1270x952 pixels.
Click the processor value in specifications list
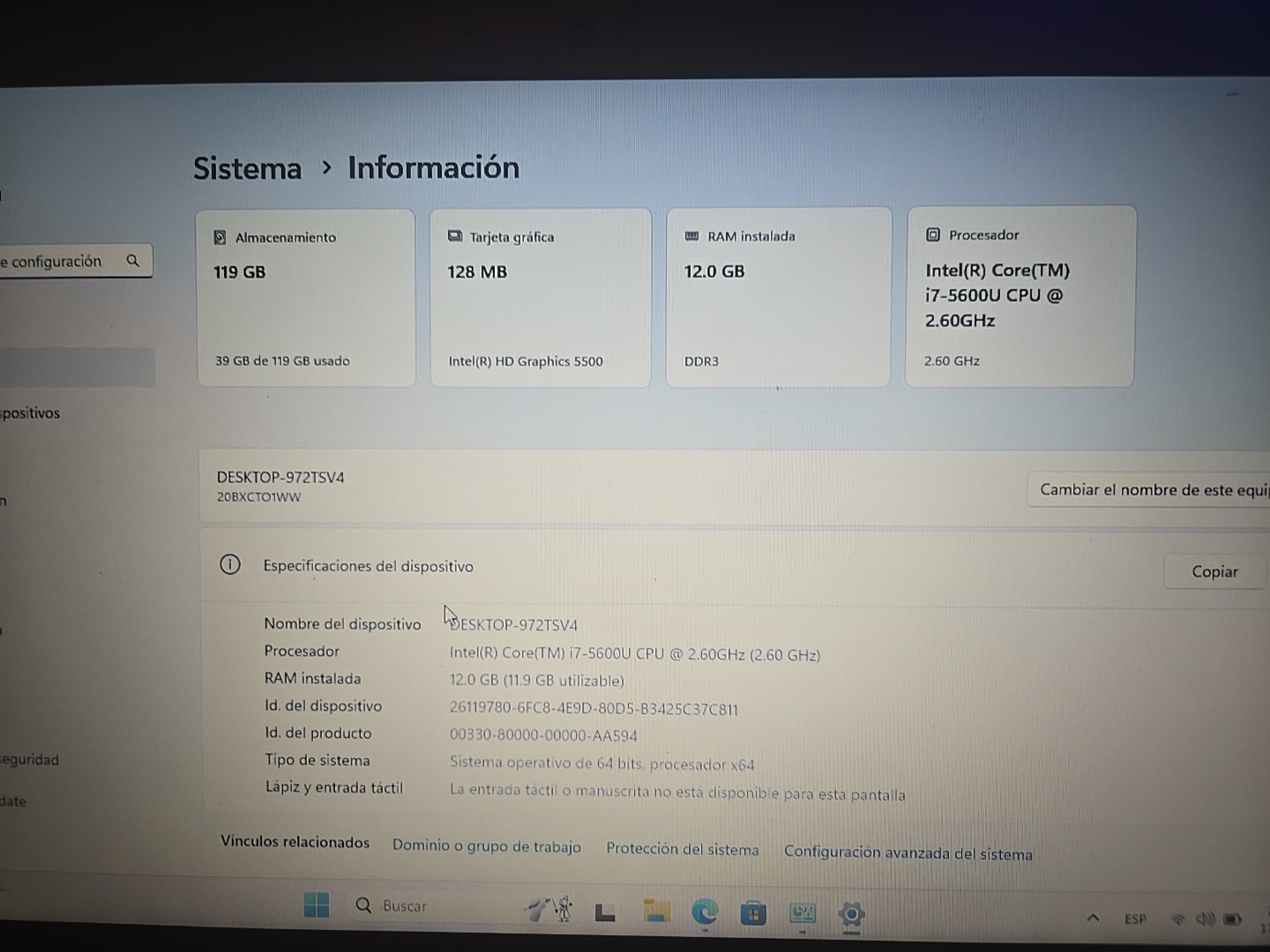point(635,654)
